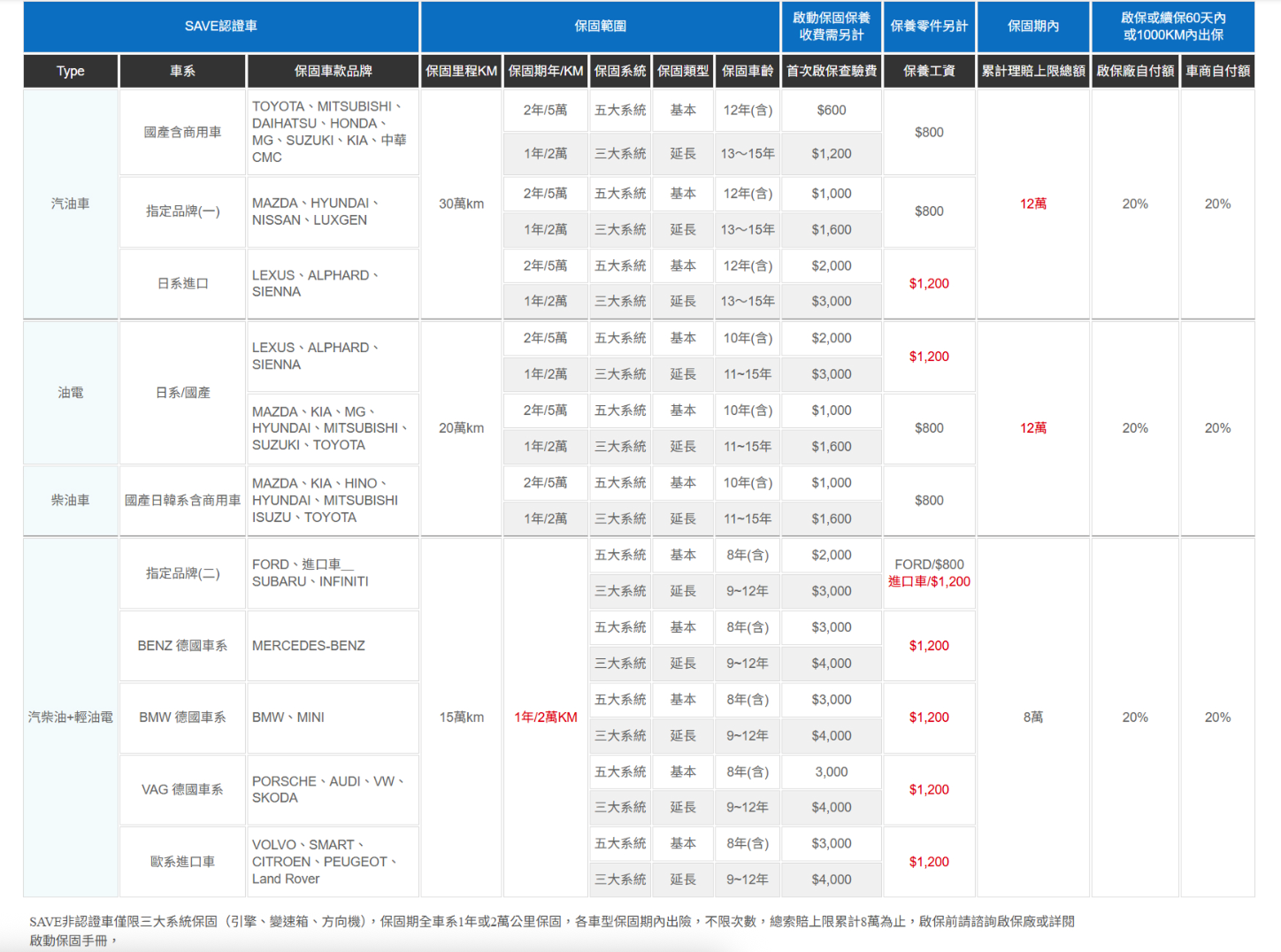Click the 8萬 claim limit cell
1281x952 pixels.
pyautogui.click(x=1032, y=717)
